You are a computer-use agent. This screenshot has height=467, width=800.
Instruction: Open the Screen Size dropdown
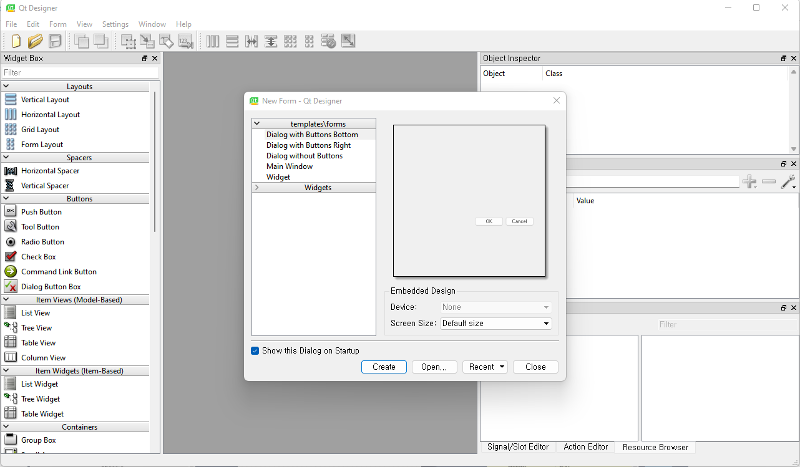point(496,323)
